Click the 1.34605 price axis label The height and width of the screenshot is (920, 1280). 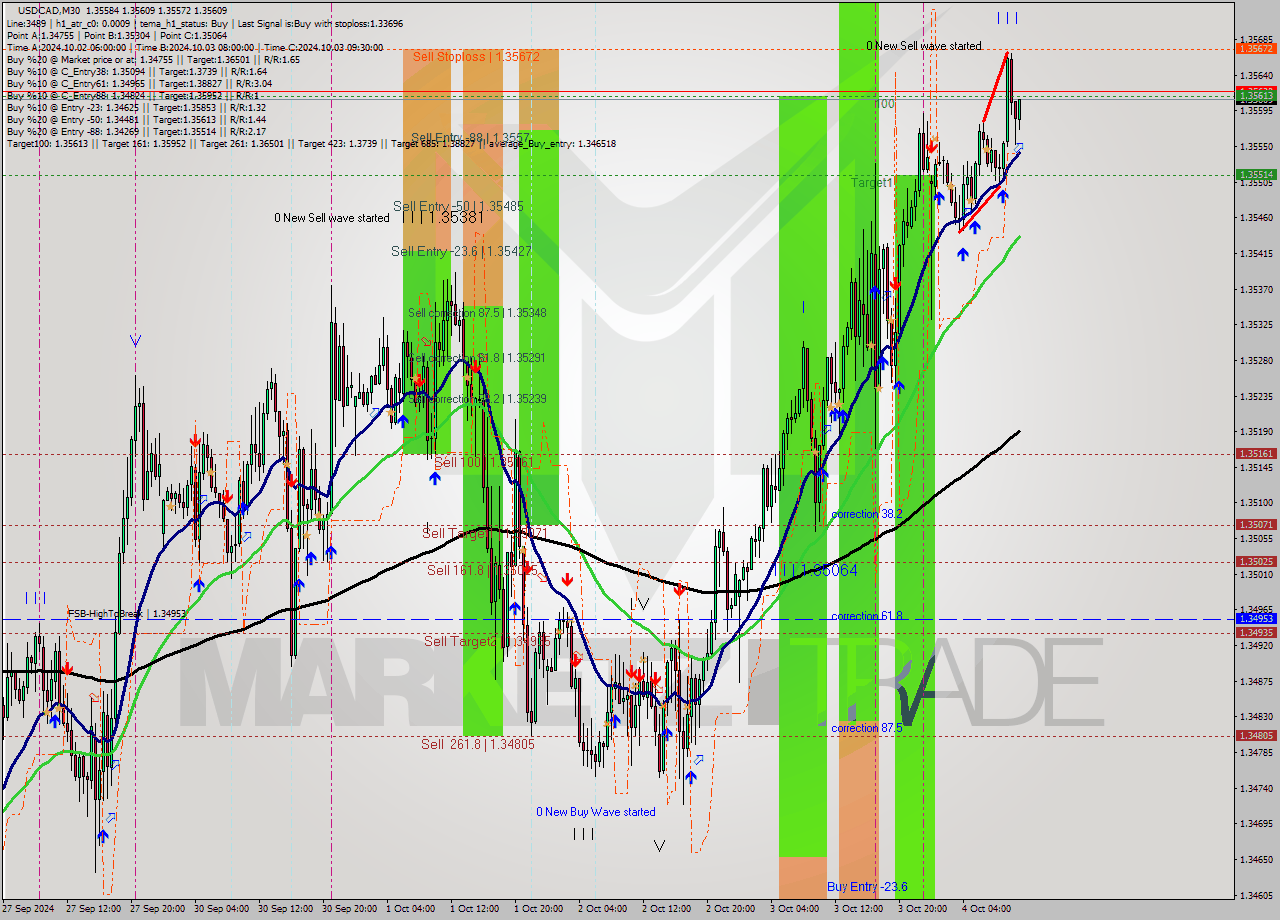click(x=1256, y=895)
